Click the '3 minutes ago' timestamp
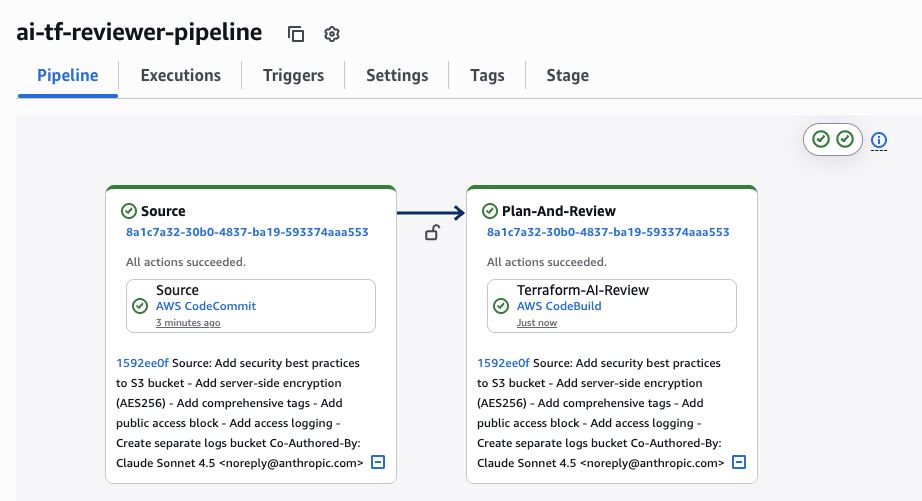 click(188, 322)
